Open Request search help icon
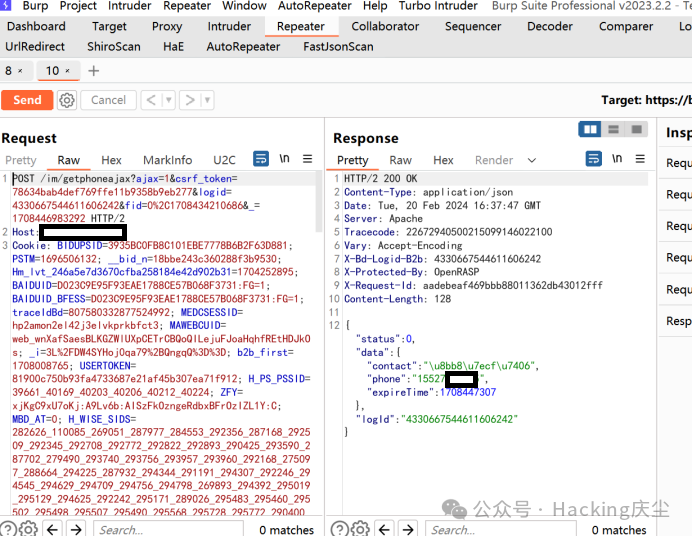This screenshot has width=692, height=537. (9, 529)
